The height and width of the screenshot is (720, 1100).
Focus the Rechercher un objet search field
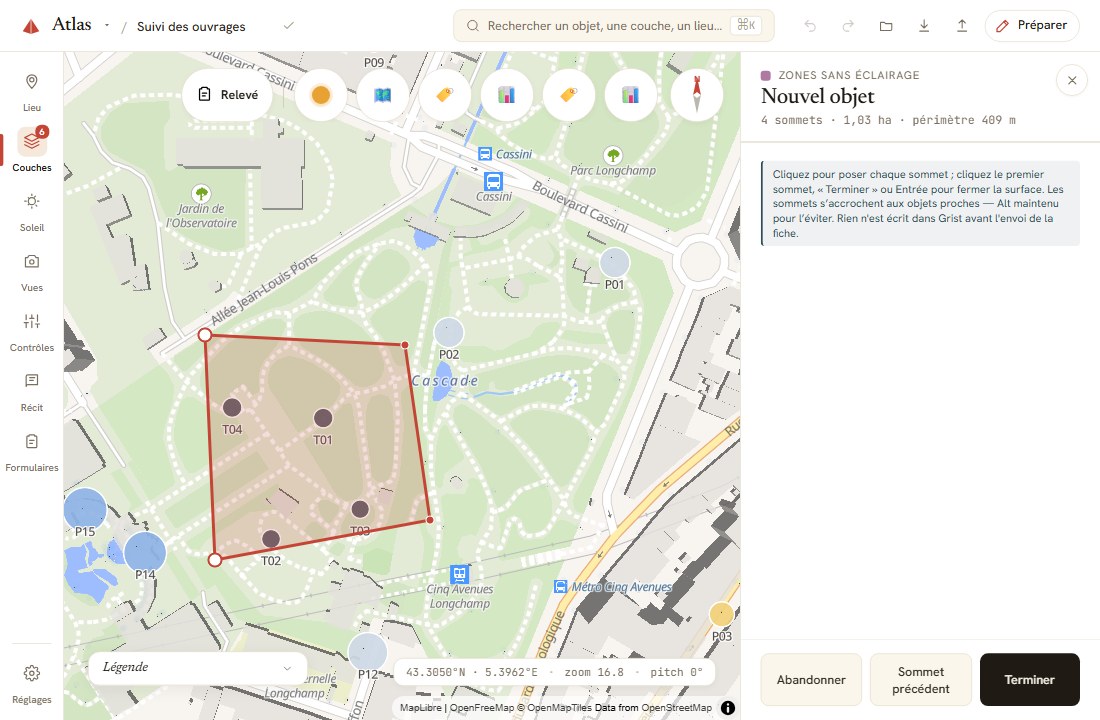pyautogui.click(x=613, y=26)
